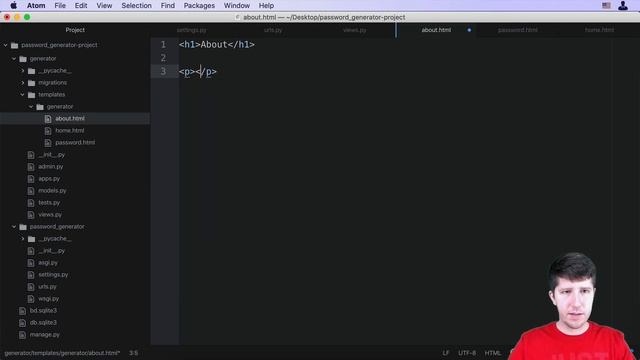This screenshot has height=360, width=640.
Task: Click the Project panel header
Action: [75, 30]
